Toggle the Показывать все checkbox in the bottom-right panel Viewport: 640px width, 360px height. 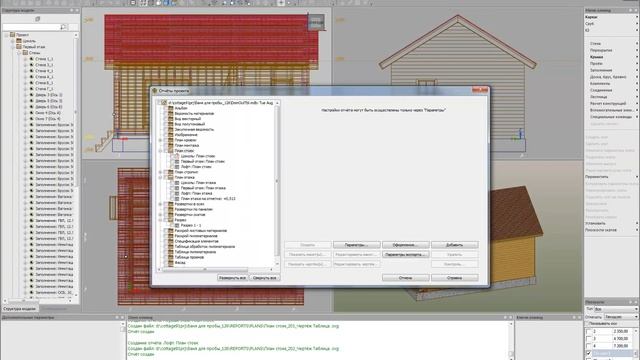[x=588, y=323]
